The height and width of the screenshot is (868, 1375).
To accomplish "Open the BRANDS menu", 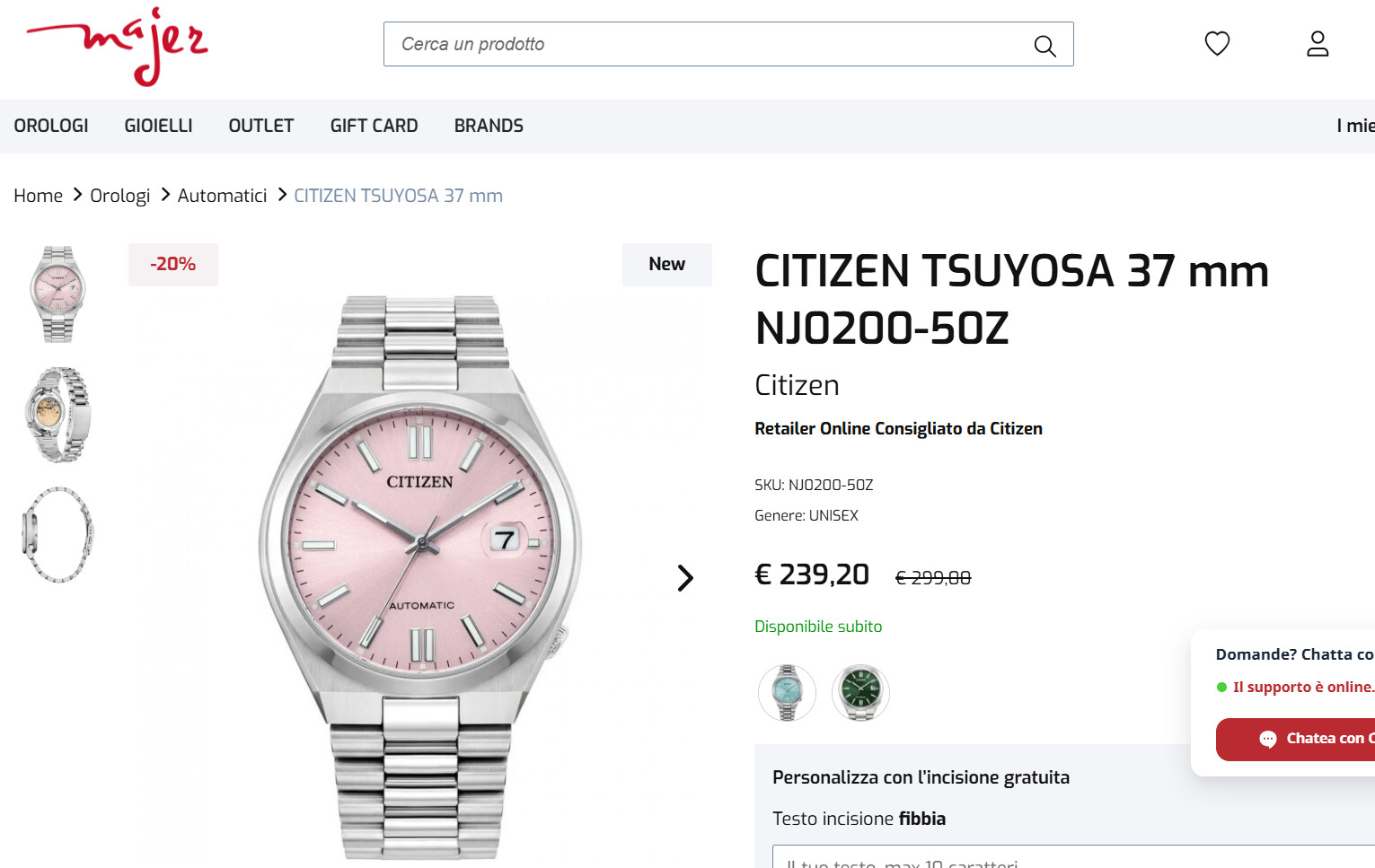I will coord(489,126).
